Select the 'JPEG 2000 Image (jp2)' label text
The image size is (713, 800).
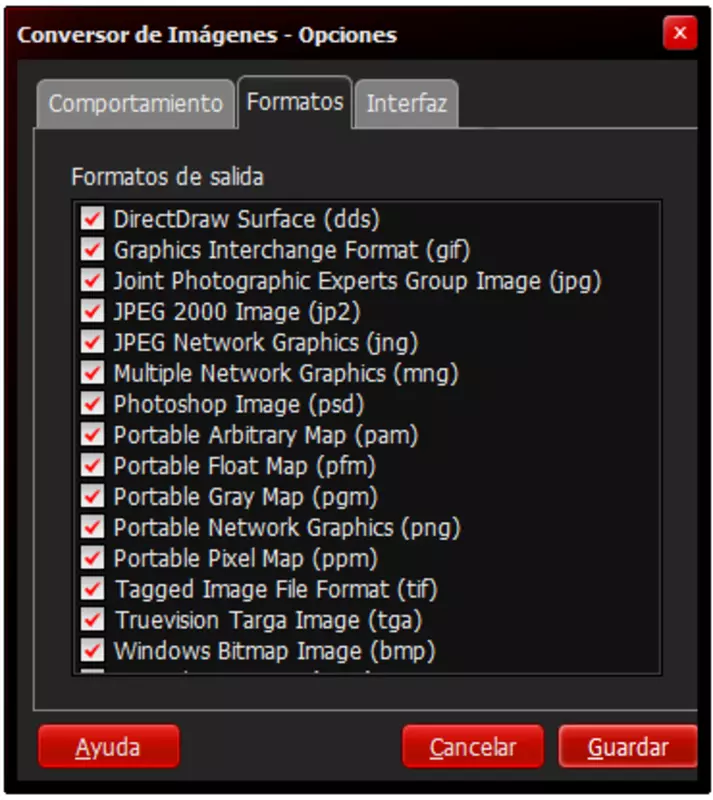(237, 312)
